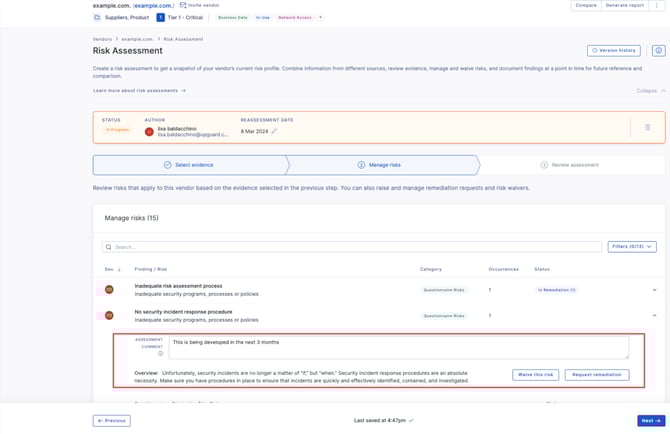Image resolution: width=670 pixels, height=434 pixels.
Task: Click the Request remediation button
Action: pos(597,375)
